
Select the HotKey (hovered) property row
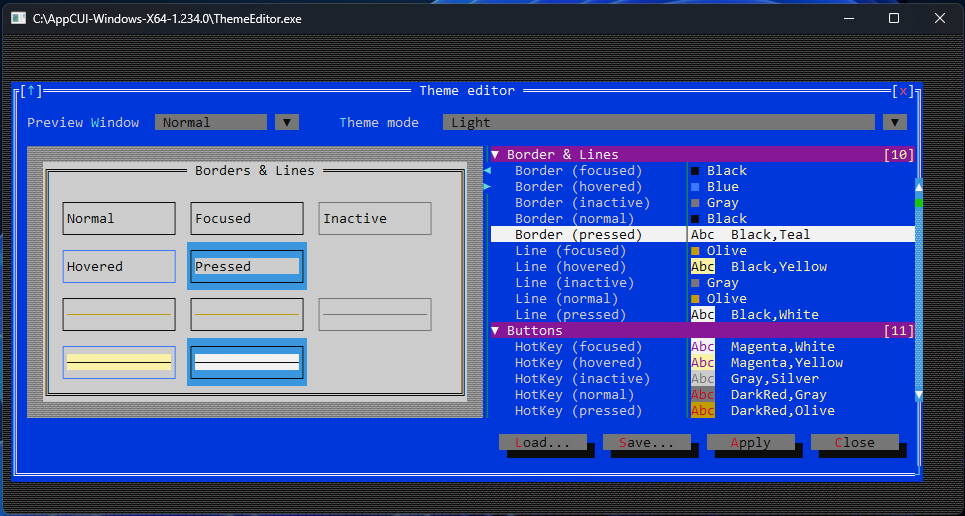(x=703, y=363)
